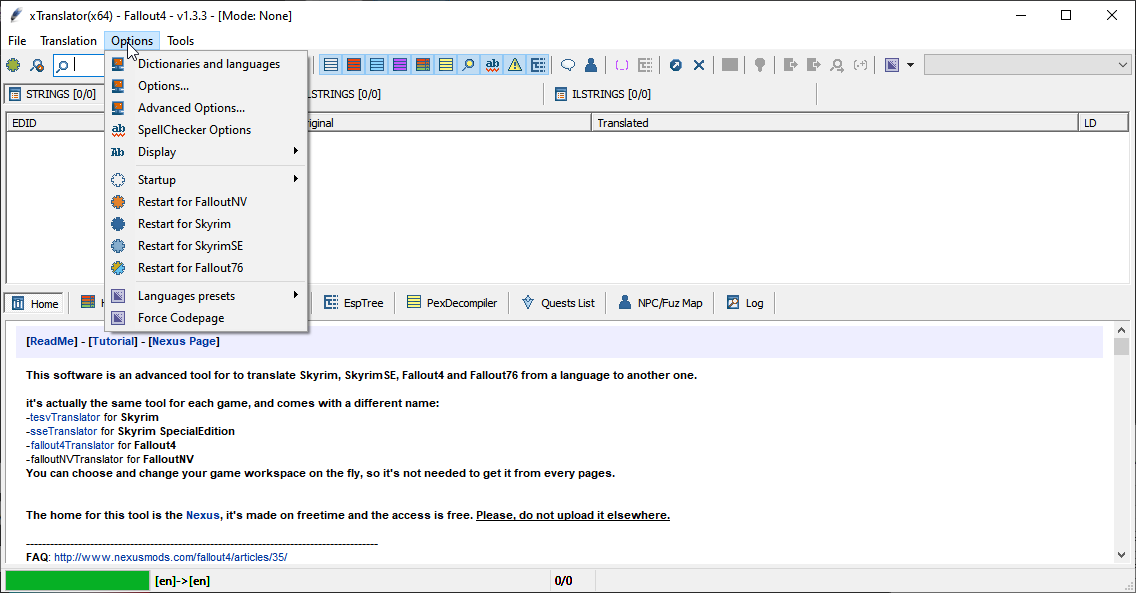Click the first gray export arrow icon
The height and width of the screenshot is (593, 1136).
pyautogui.click(x=790, y=65)
